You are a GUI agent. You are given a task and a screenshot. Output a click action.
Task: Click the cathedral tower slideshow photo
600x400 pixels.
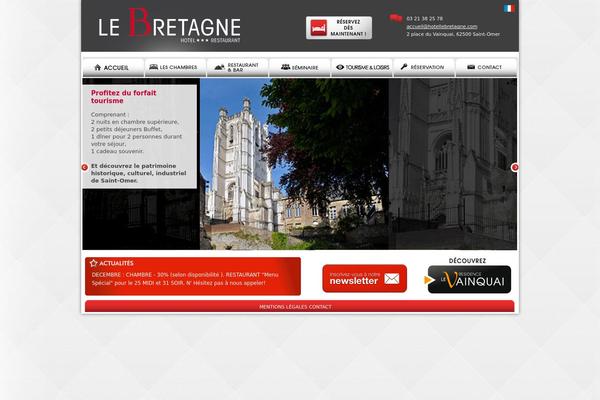(294, 164)
